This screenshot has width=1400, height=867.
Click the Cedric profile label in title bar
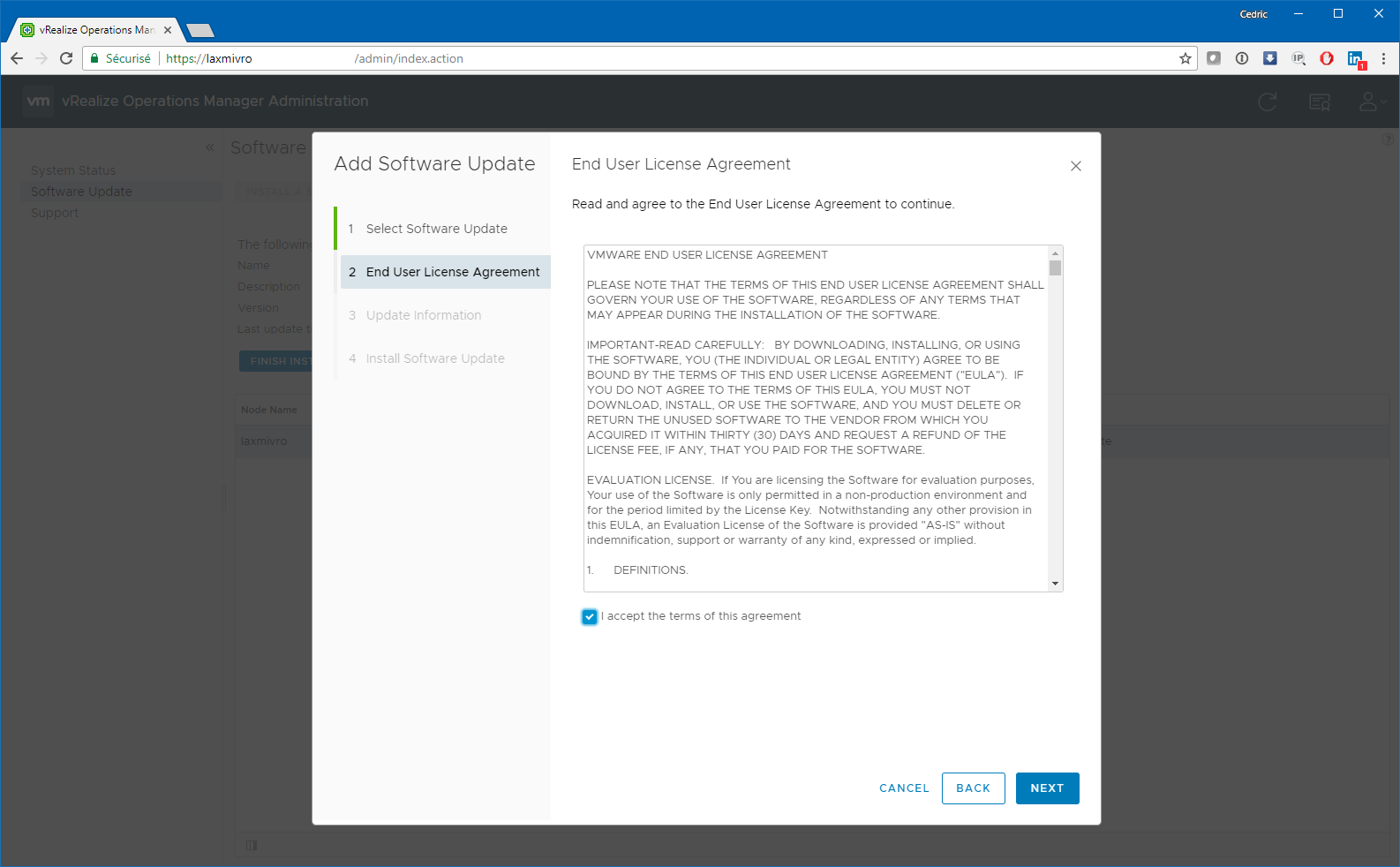pos(1253,14)
